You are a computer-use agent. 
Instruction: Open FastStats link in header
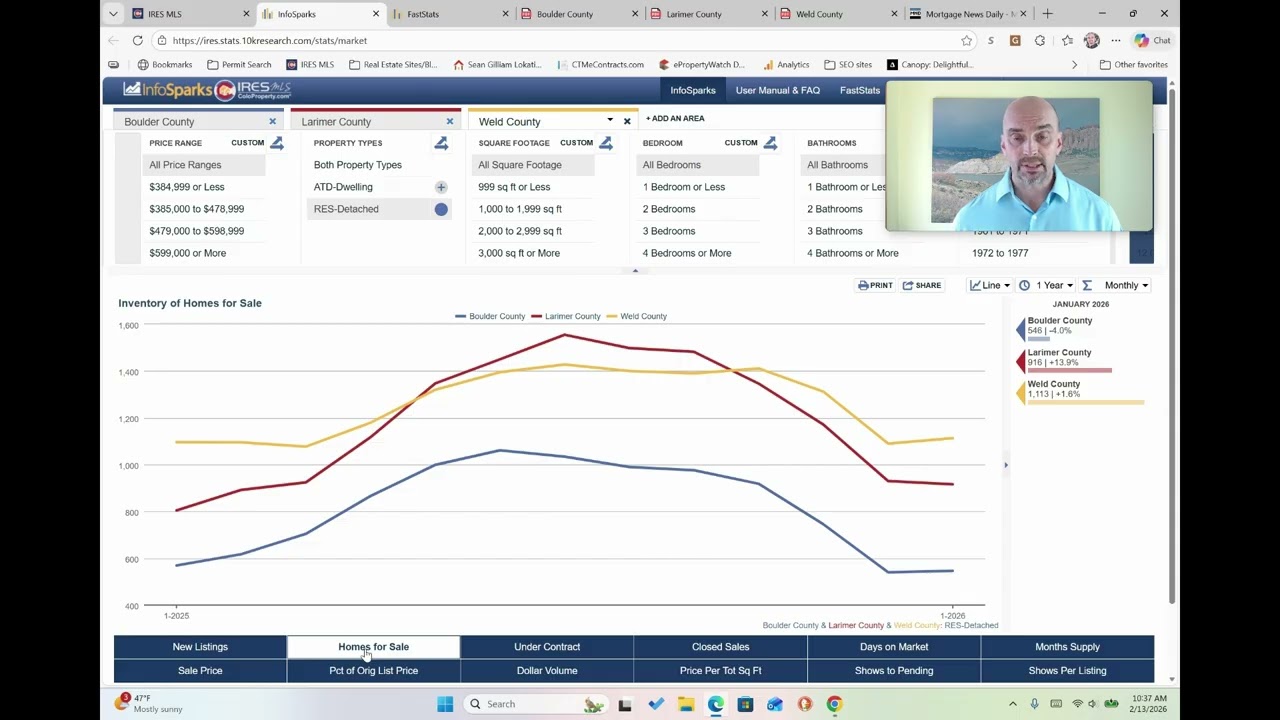860,90
